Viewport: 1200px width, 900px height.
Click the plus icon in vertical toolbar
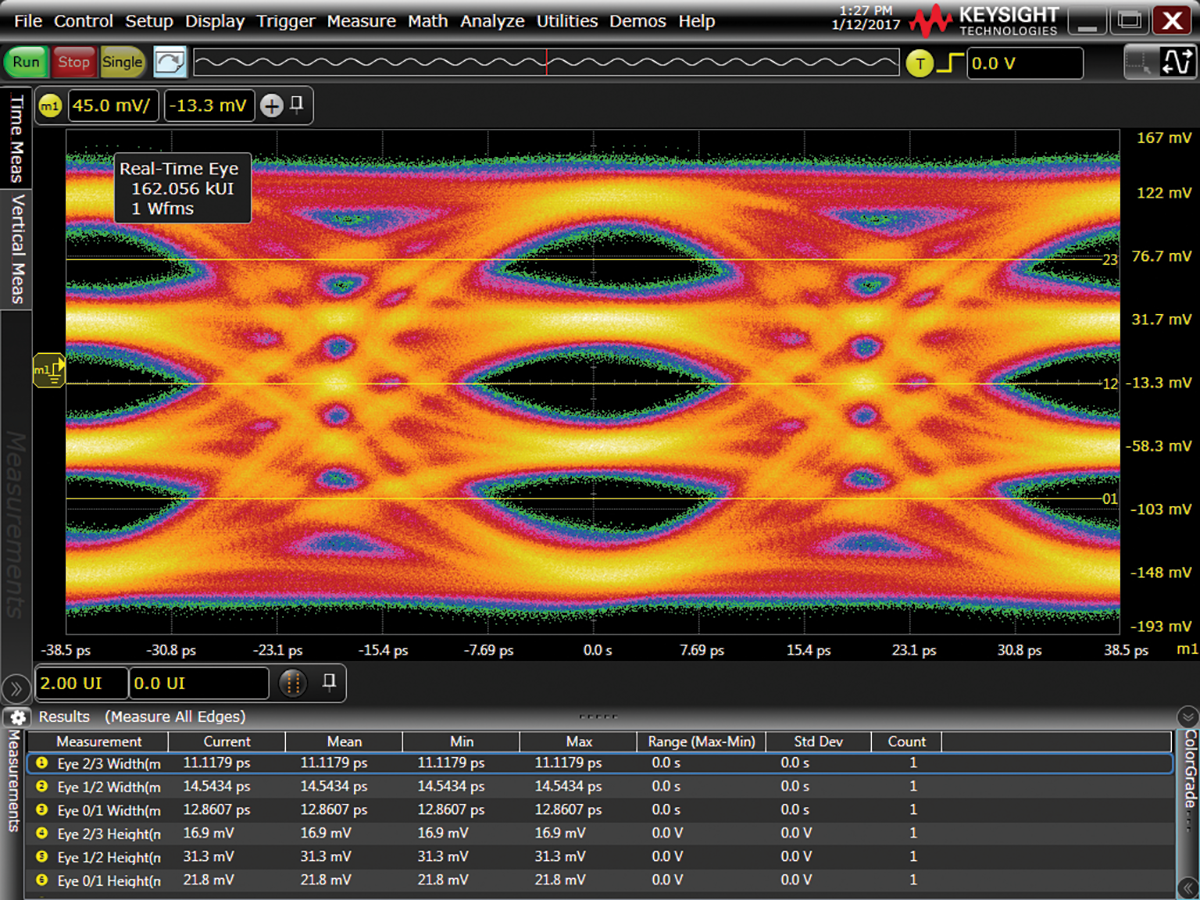(271, 106)
